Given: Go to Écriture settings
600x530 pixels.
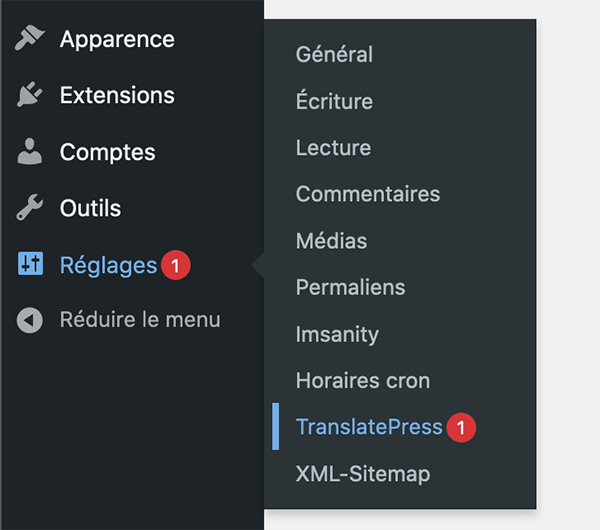Looking at the screenshot, I should click(x=334, y=101).
